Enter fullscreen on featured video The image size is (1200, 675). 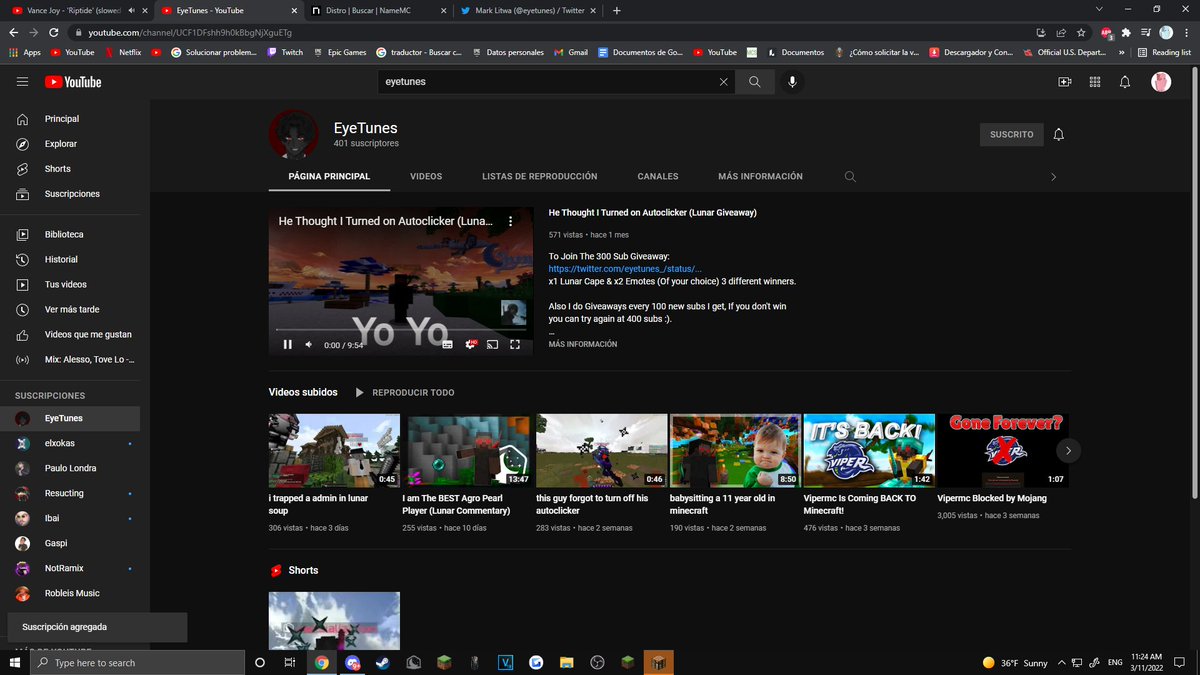click(516, 345)
